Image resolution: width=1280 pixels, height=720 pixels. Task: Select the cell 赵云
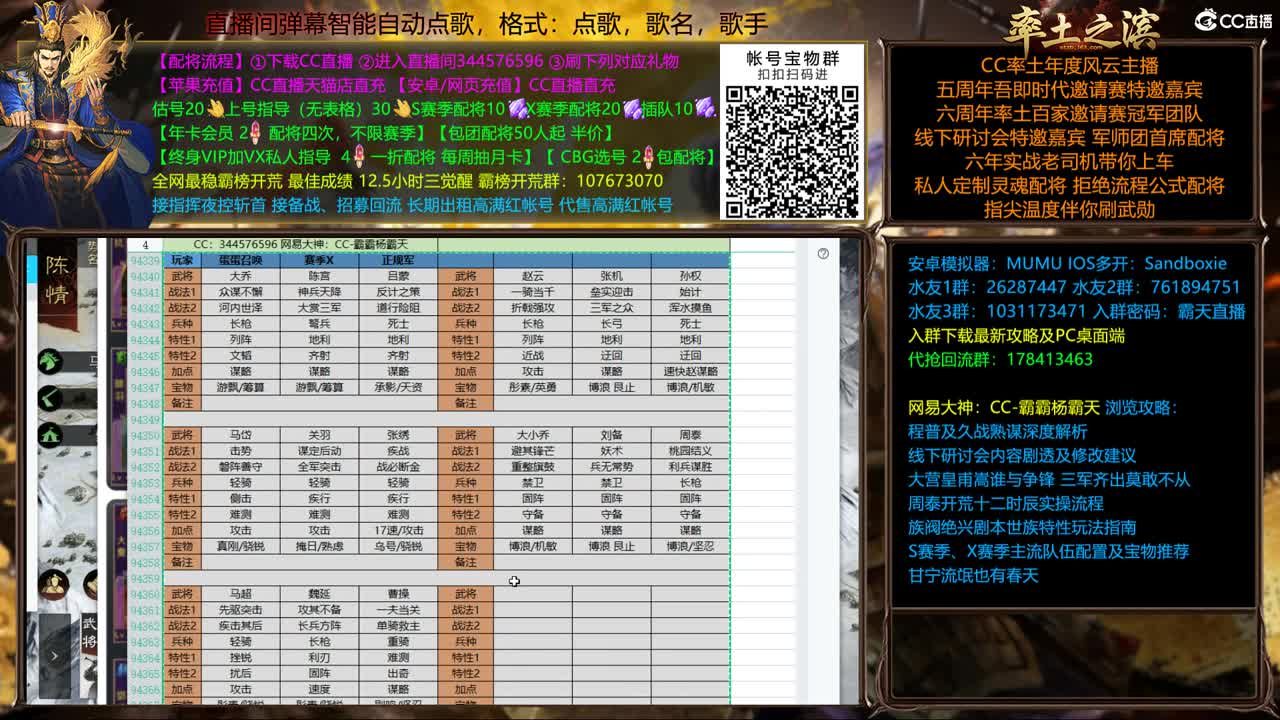533,276
